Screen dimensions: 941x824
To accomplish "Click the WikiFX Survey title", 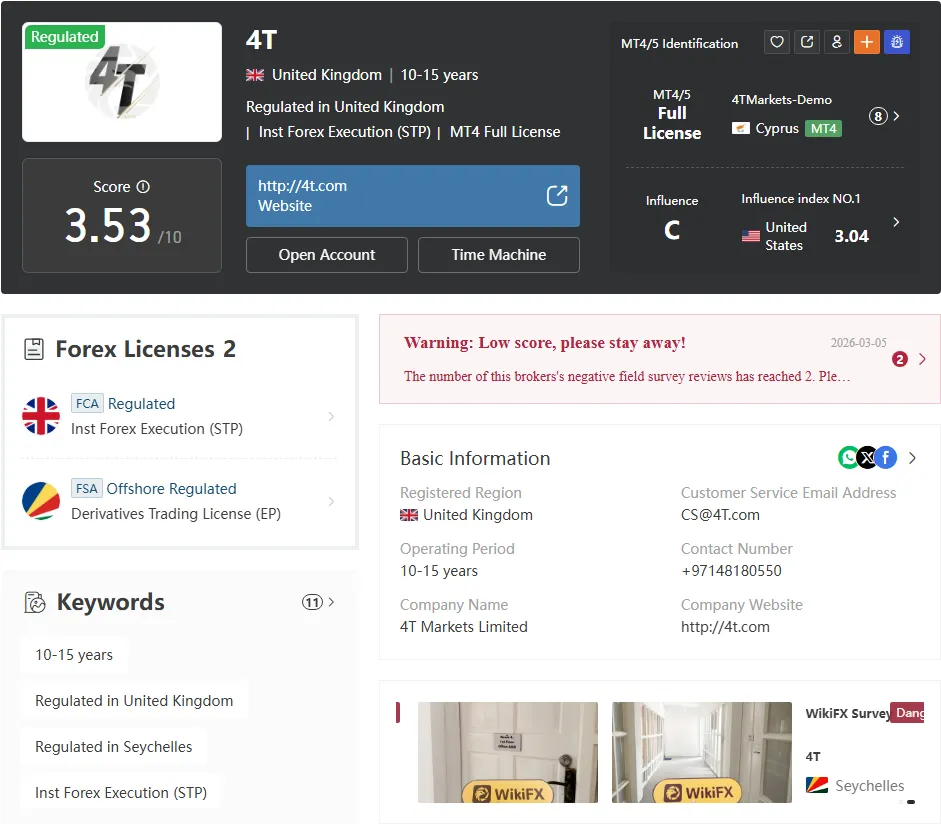I will tap(848, 713).
